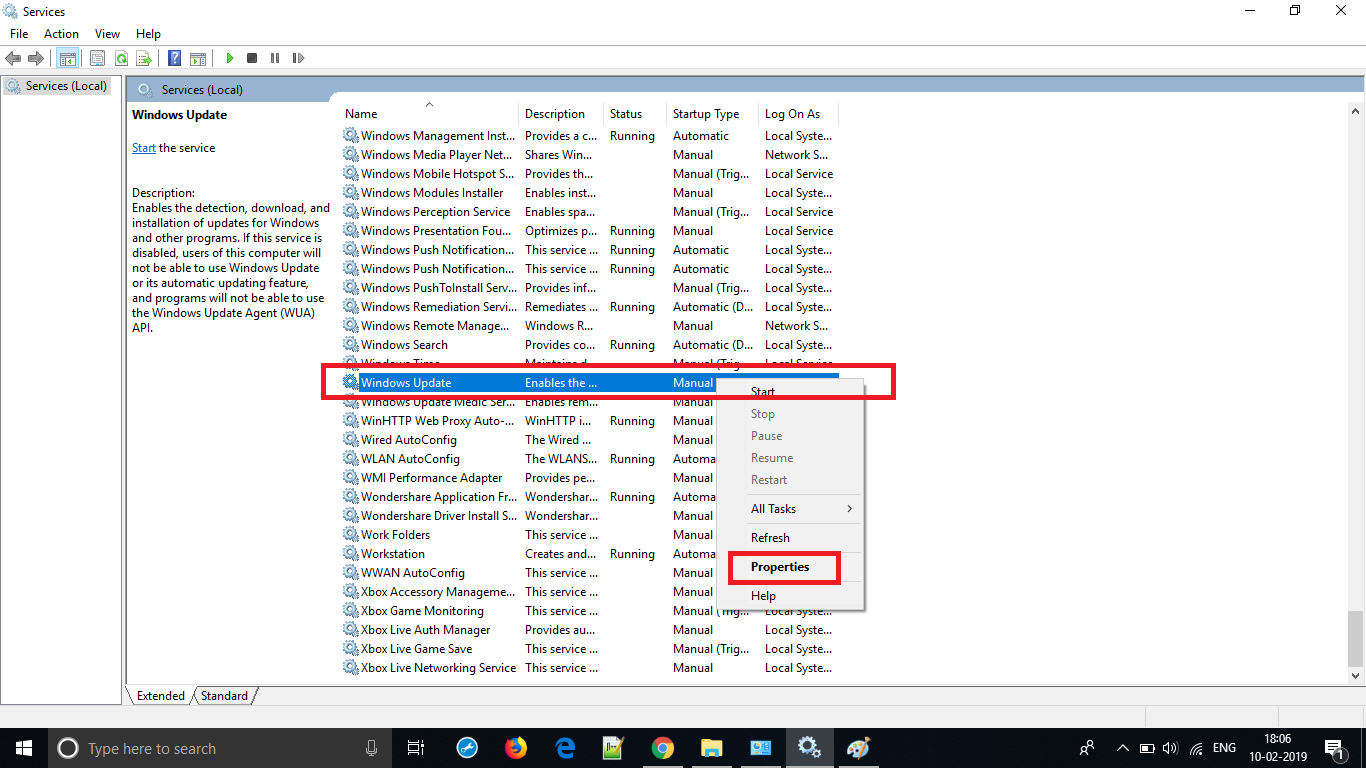Screen dimensions: 1366x768
Task: Switch to the Standard tab
Action: point(224,696)
